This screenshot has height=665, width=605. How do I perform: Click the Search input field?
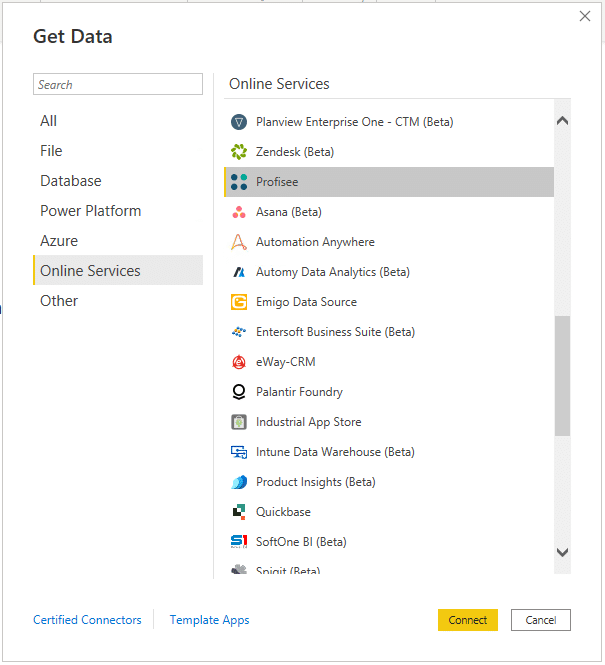click(118, 84)
